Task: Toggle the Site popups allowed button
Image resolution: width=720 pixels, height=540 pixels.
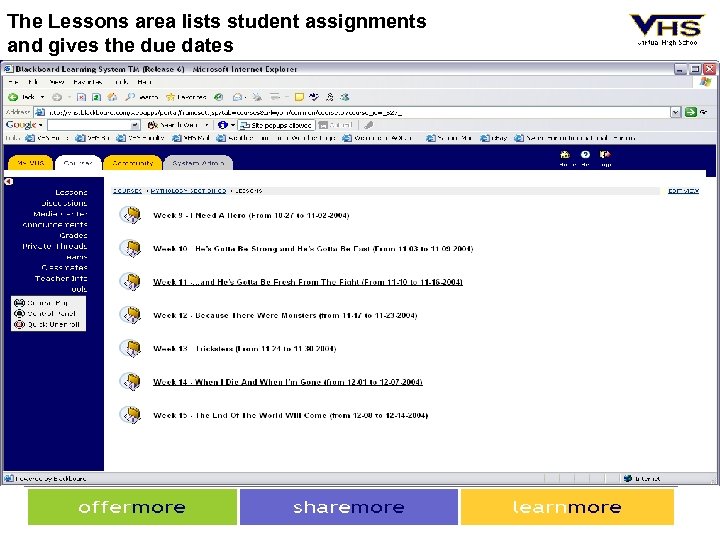Action: coord(276,125)
